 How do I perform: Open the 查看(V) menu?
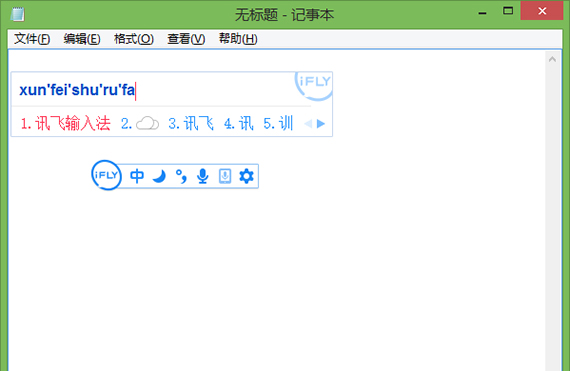point(186,39)
